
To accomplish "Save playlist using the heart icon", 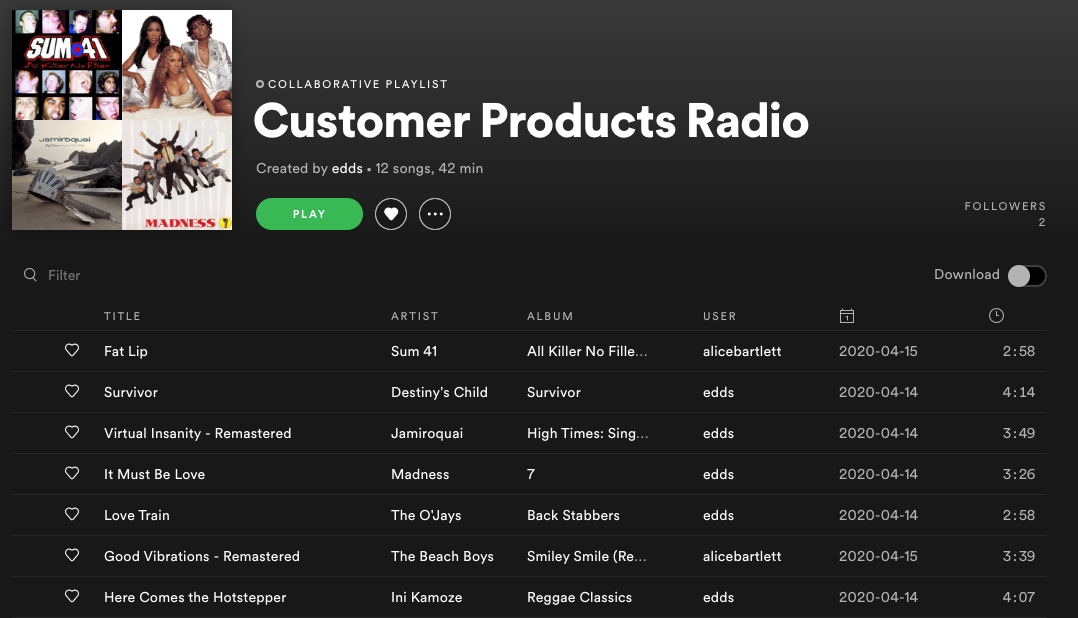I will (x=391, y=214).
